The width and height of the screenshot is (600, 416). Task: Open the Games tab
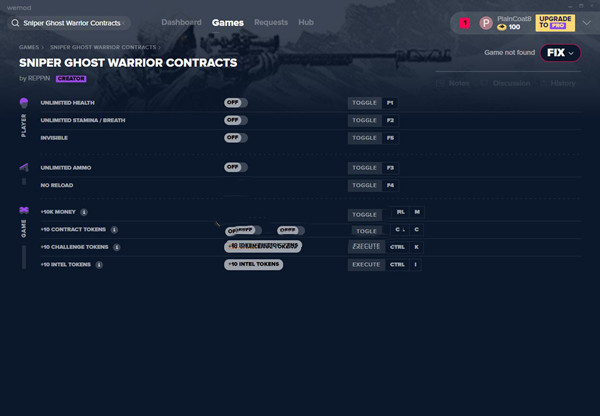(227, 22)
